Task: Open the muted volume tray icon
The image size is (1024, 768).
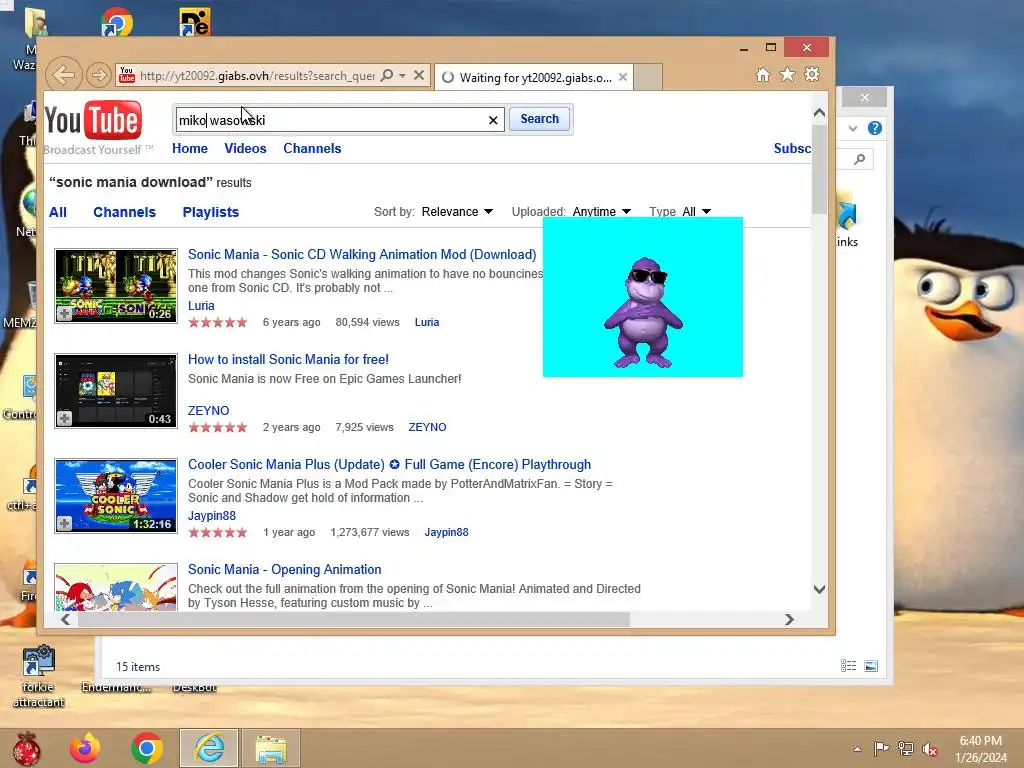Action: tap(930, 748)
